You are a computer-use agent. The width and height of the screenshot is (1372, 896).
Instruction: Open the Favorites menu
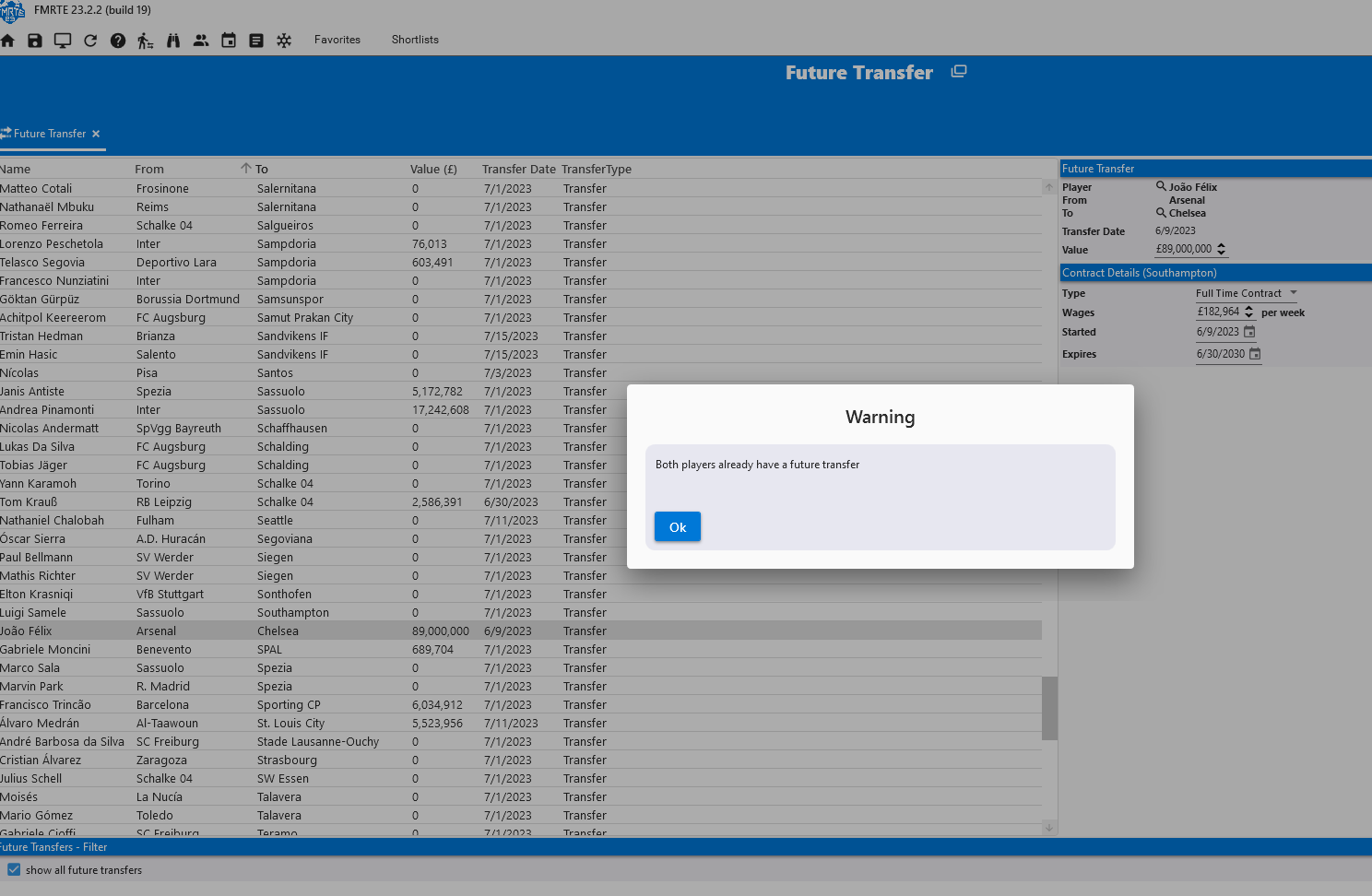tap(337, 40)
